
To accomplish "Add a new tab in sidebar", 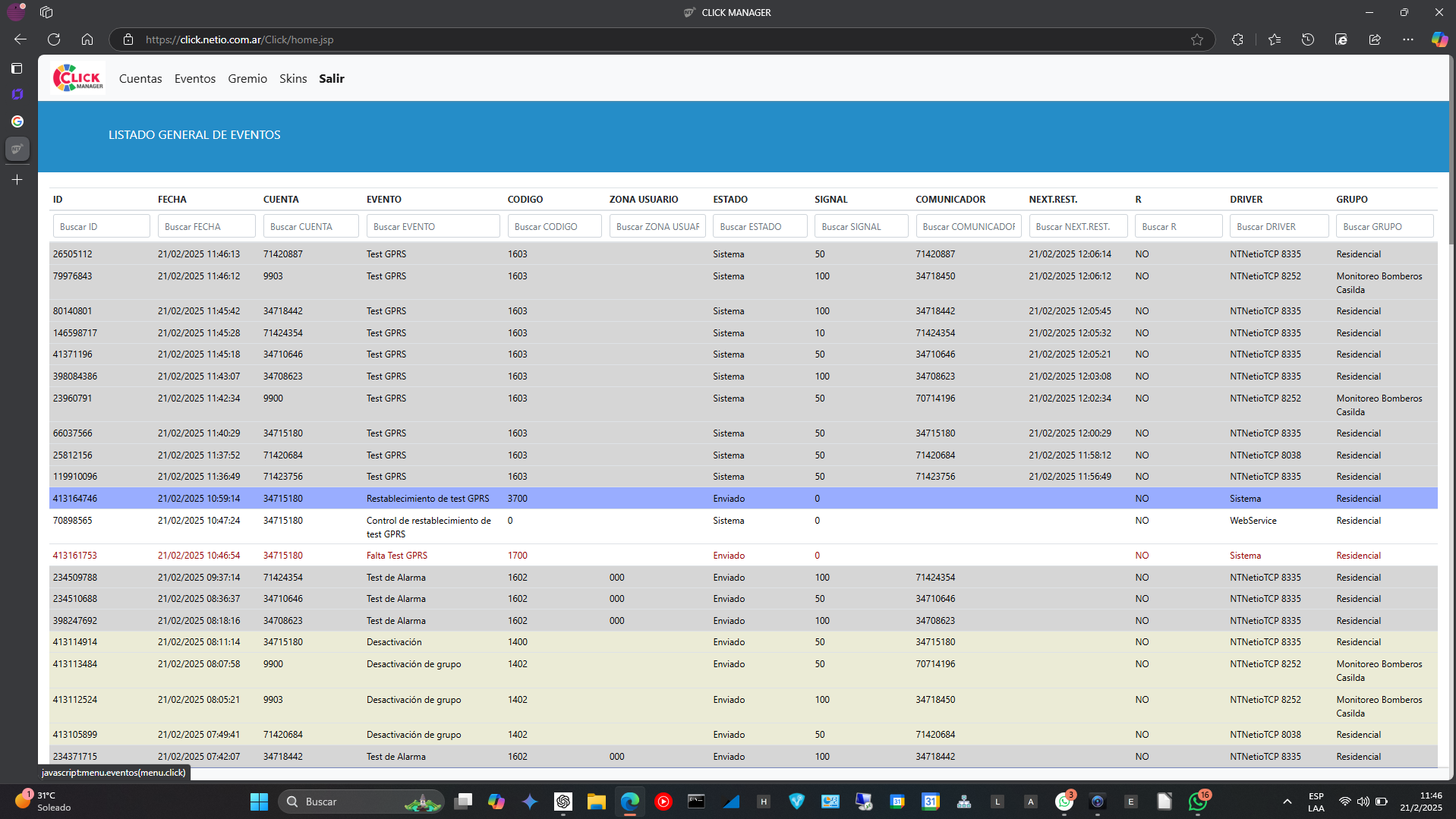I will click(17, 180).
